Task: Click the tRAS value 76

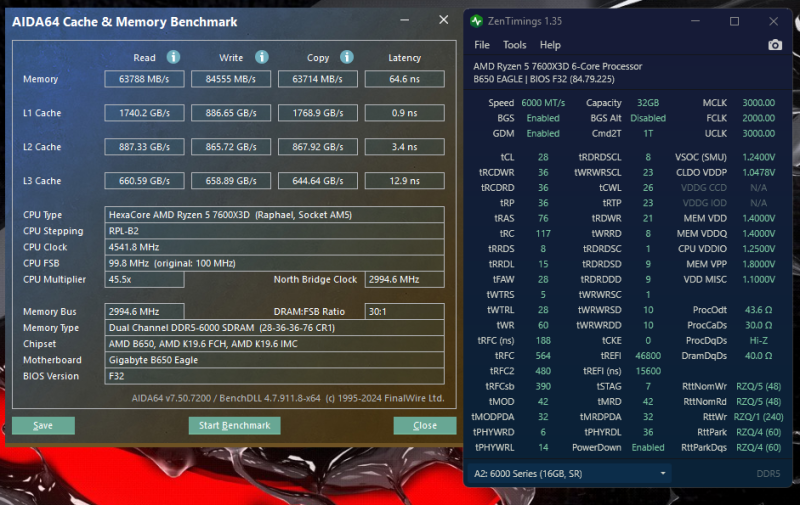Action: click(543, 218)
